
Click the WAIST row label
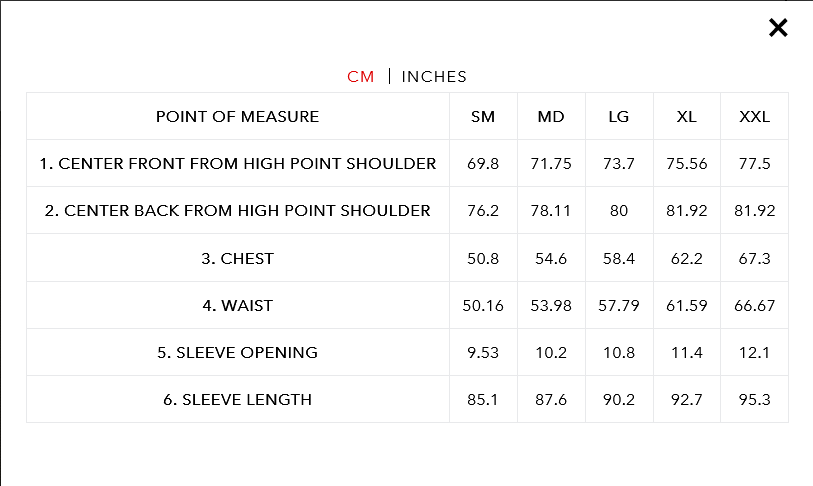237,306
